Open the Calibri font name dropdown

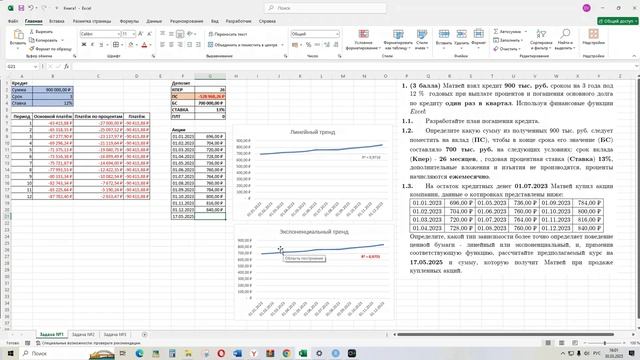pyautogui.click(x=118, y=33)
